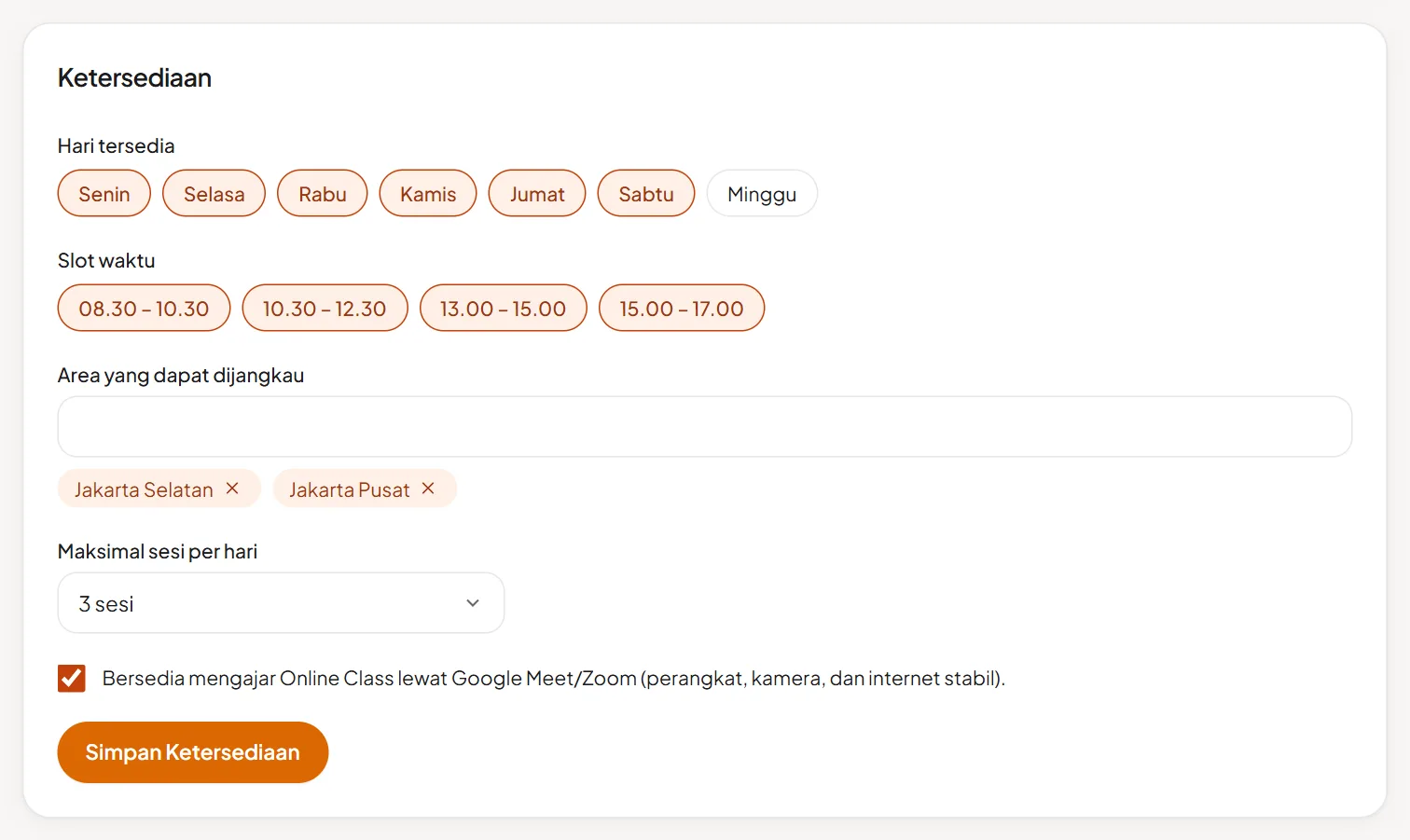Toggle the Selasa day chip
Viewport: 1410px width, 840px height.
pyautogui.click(x=214, y=194)
